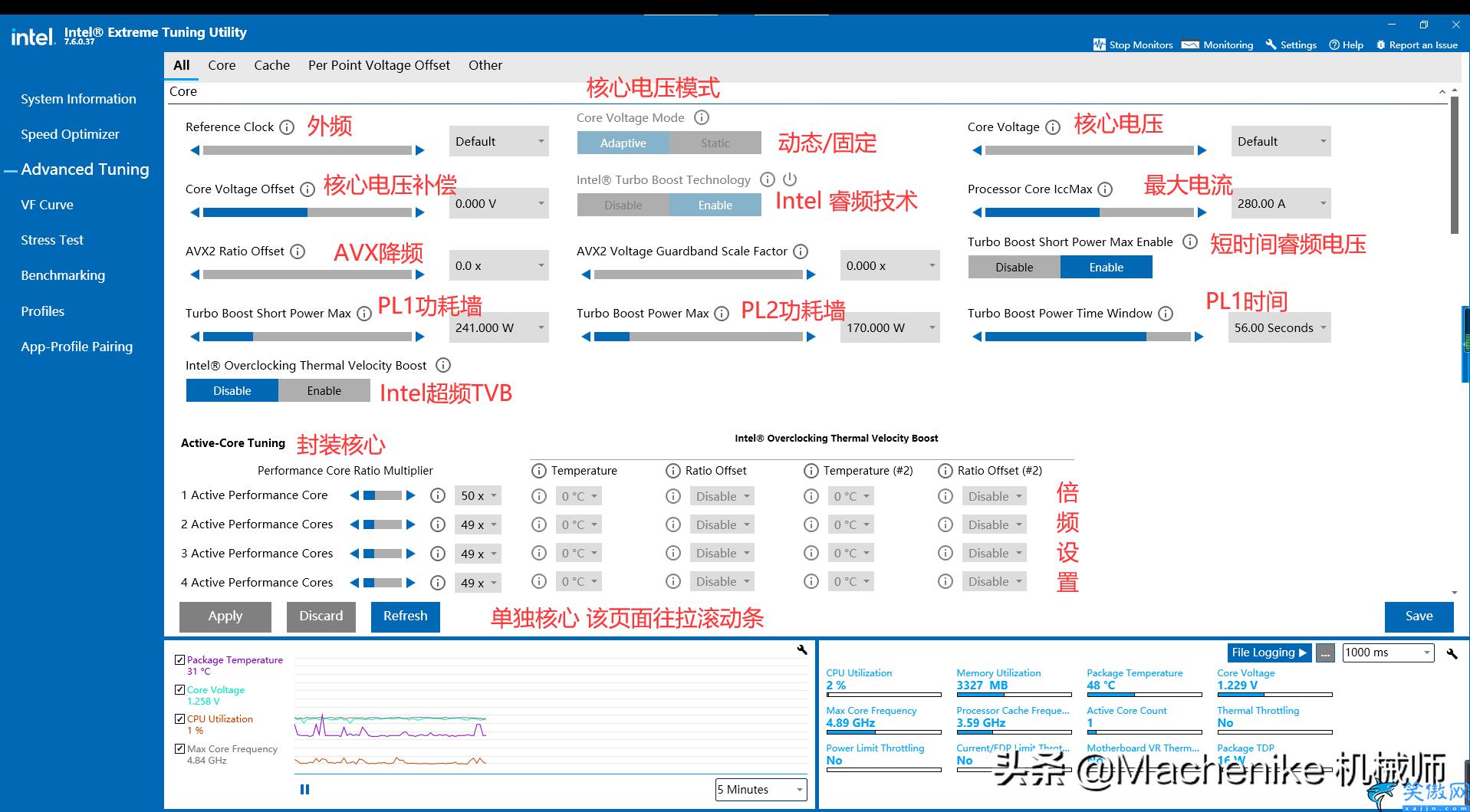Enable Intel Turbo Boost Technology
The width and height of the screenshot is (1470, 812).
[715, 205]
